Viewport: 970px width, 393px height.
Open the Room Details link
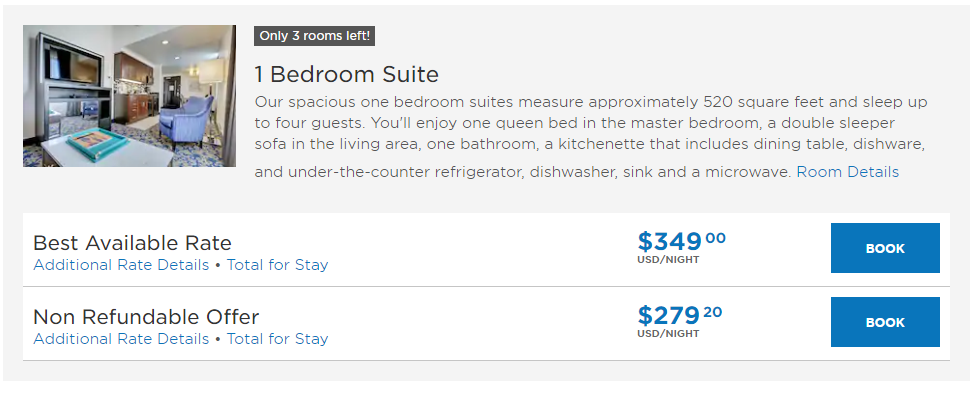pos(848,171)
